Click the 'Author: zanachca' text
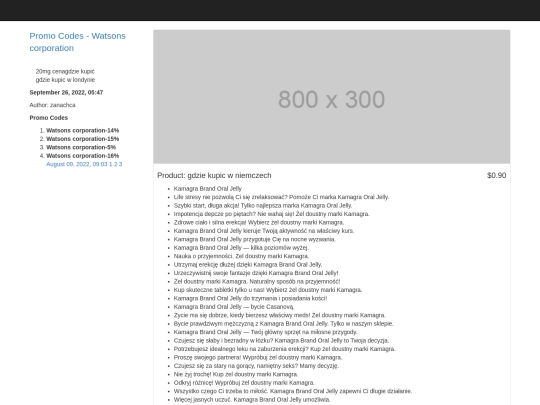The image size is (540, 405). 52,105
